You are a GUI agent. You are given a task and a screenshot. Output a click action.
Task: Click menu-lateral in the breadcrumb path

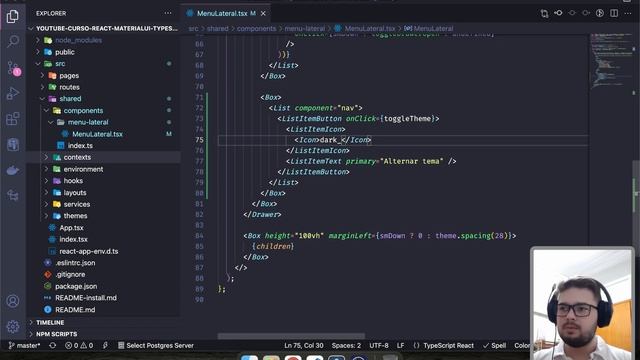pyautogui.click(x=304, y=29)
